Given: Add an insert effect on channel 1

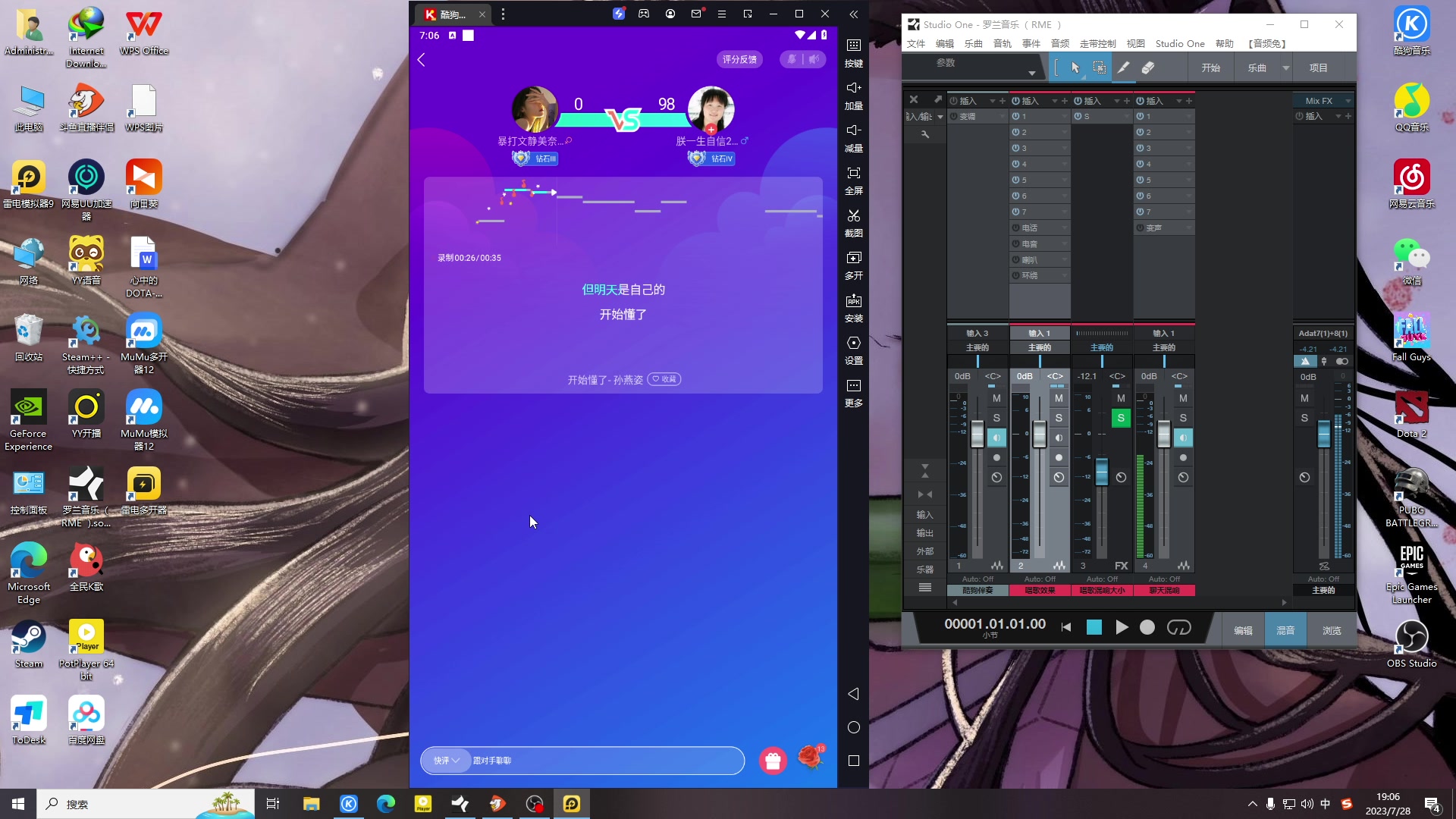Looking at the screenshot, I should 1002,101.
